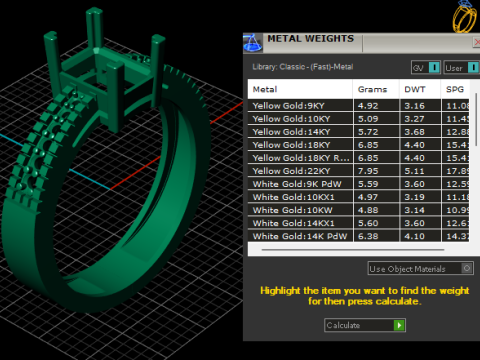Click the 3.14 DWT value
The image size is (480, 360).
pos(414,210)
